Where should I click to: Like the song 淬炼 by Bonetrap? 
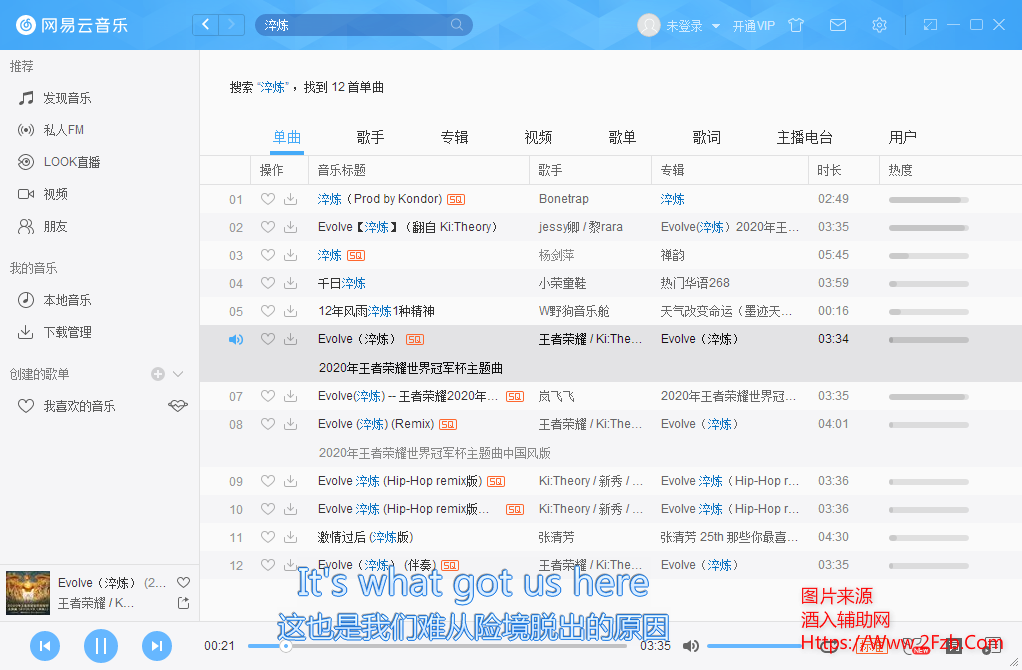[x=267, y=199]
